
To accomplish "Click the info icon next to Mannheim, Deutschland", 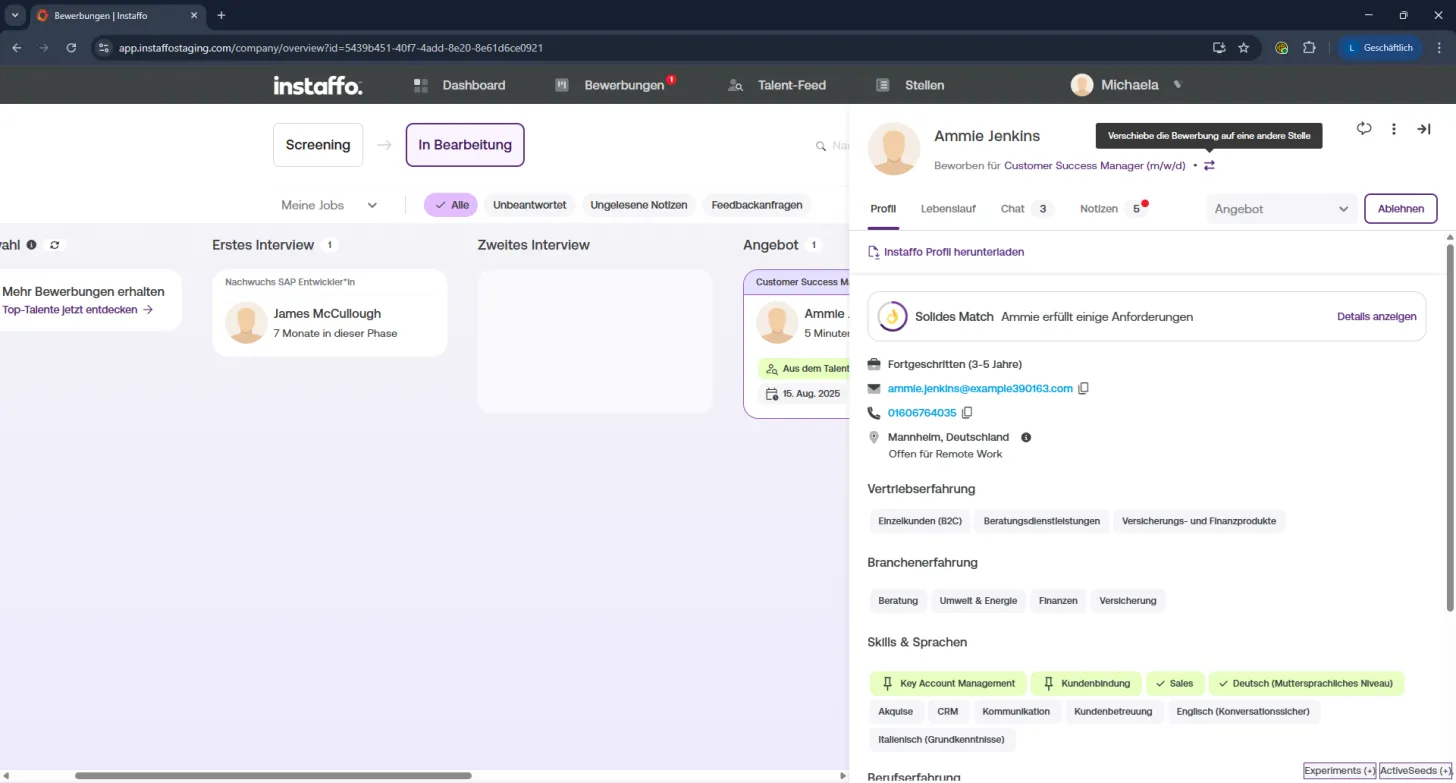I will click(1026, 437).
